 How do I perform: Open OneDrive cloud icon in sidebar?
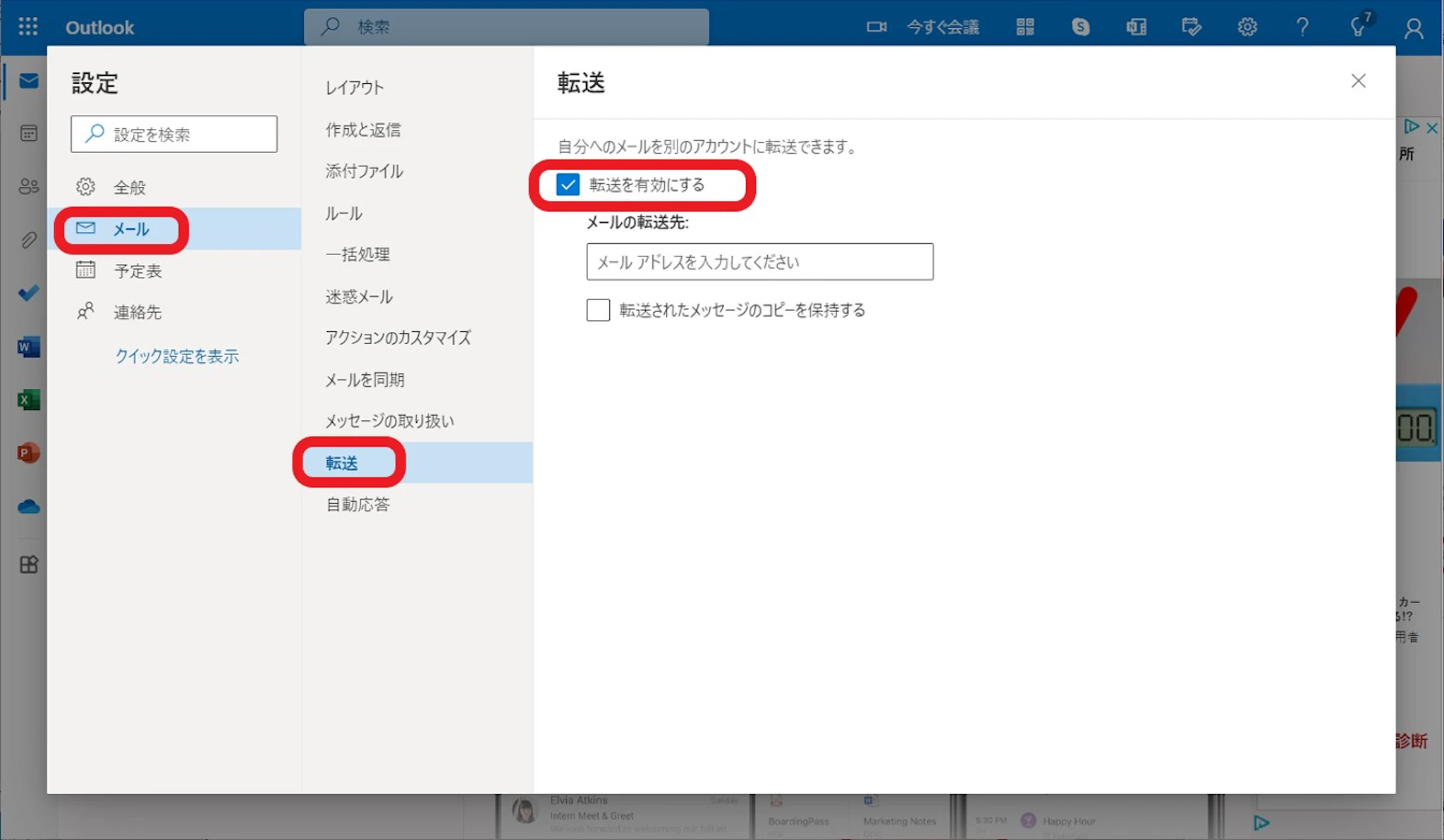28,507
